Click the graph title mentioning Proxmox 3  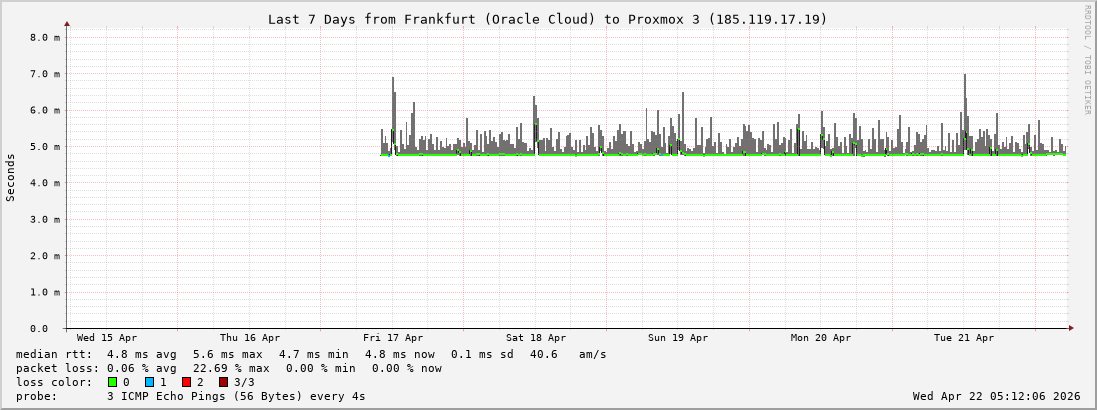point(548,19)
